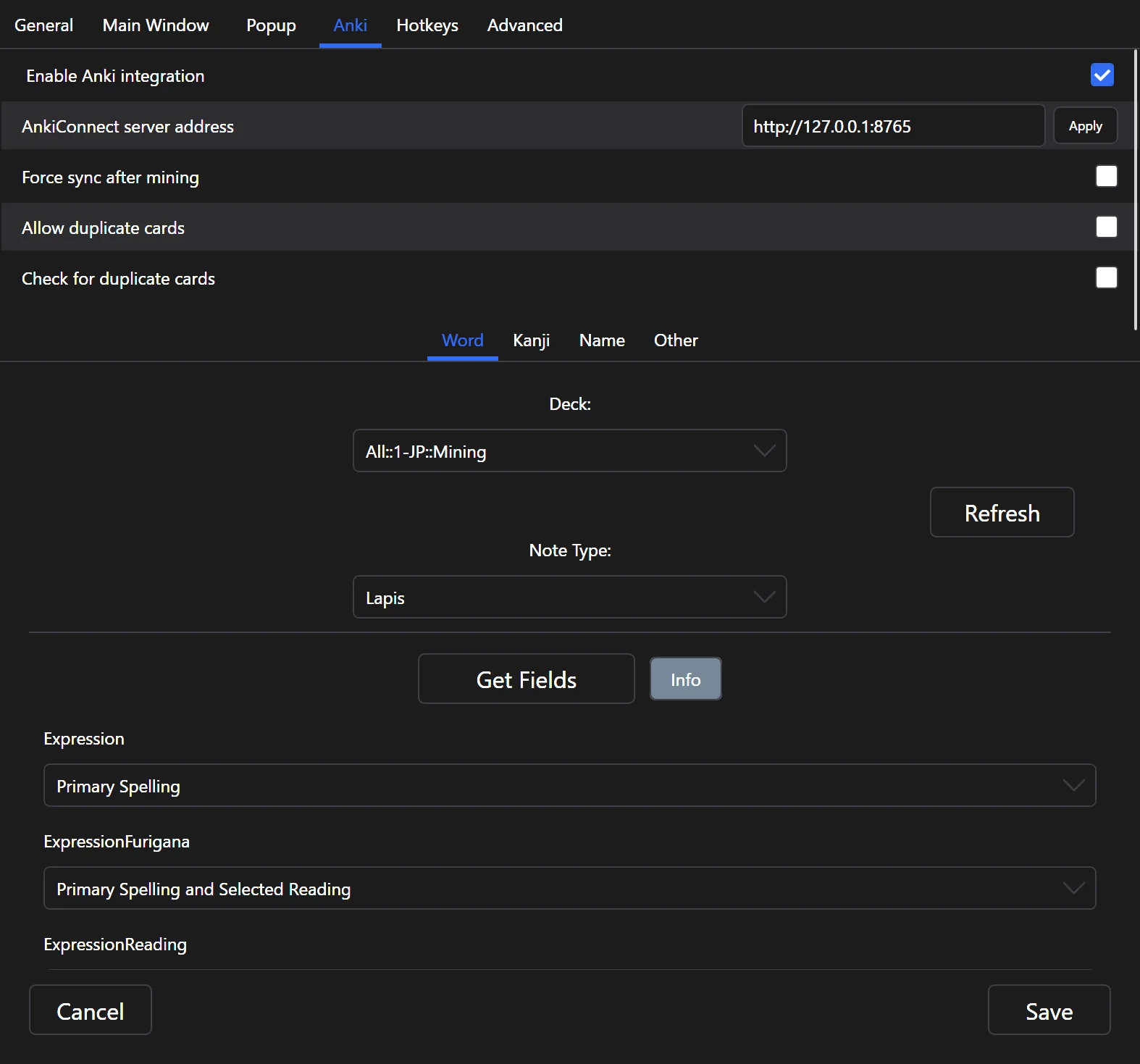The image size is (1140, 1064).
Task: Uncheck Enable Anki integration checkbox
Action: pos(1102,75)
